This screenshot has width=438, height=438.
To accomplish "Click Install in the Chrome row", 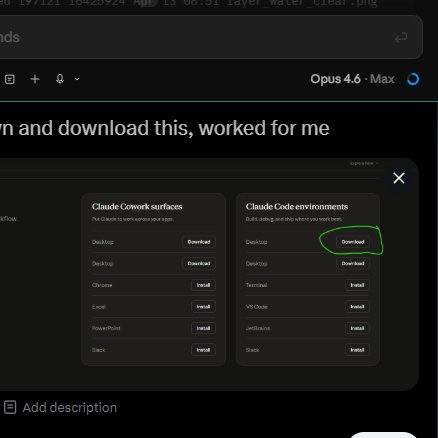I will [x=203, y=285].
